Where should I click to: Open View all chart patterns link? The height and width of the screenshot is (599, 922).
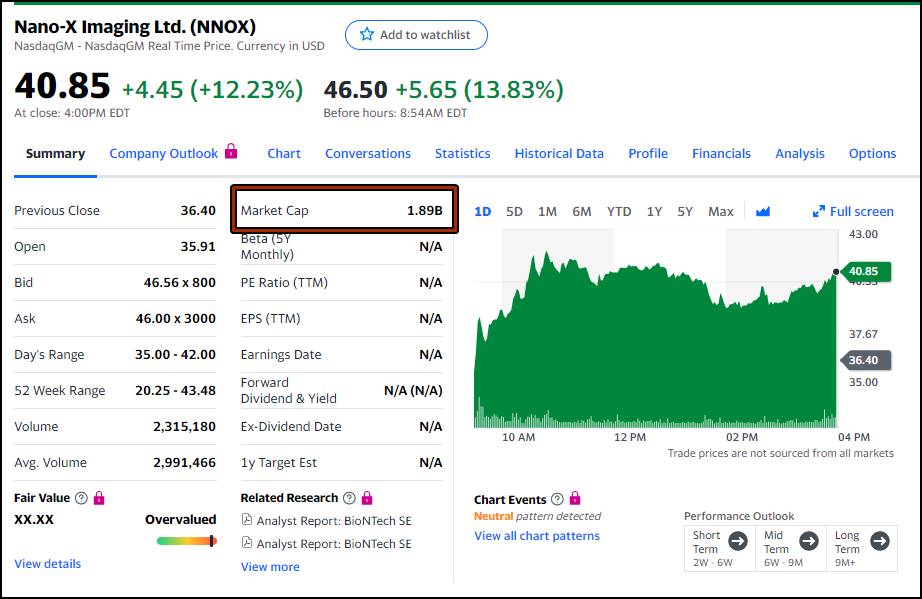point(537,536)
